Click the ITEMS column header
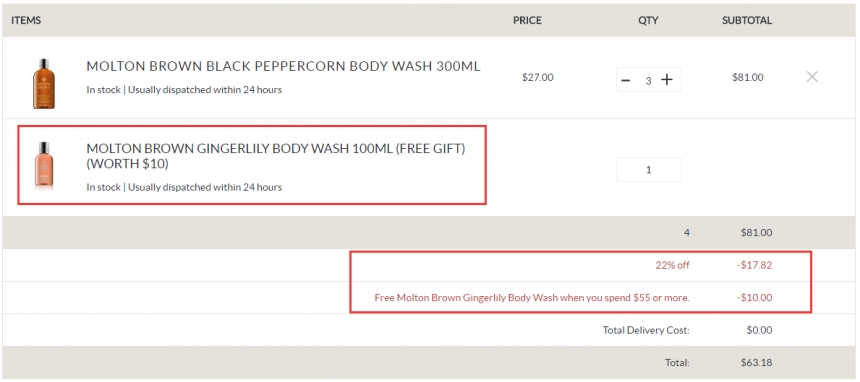Screen dimensions: 860x382 coord(26,20)
